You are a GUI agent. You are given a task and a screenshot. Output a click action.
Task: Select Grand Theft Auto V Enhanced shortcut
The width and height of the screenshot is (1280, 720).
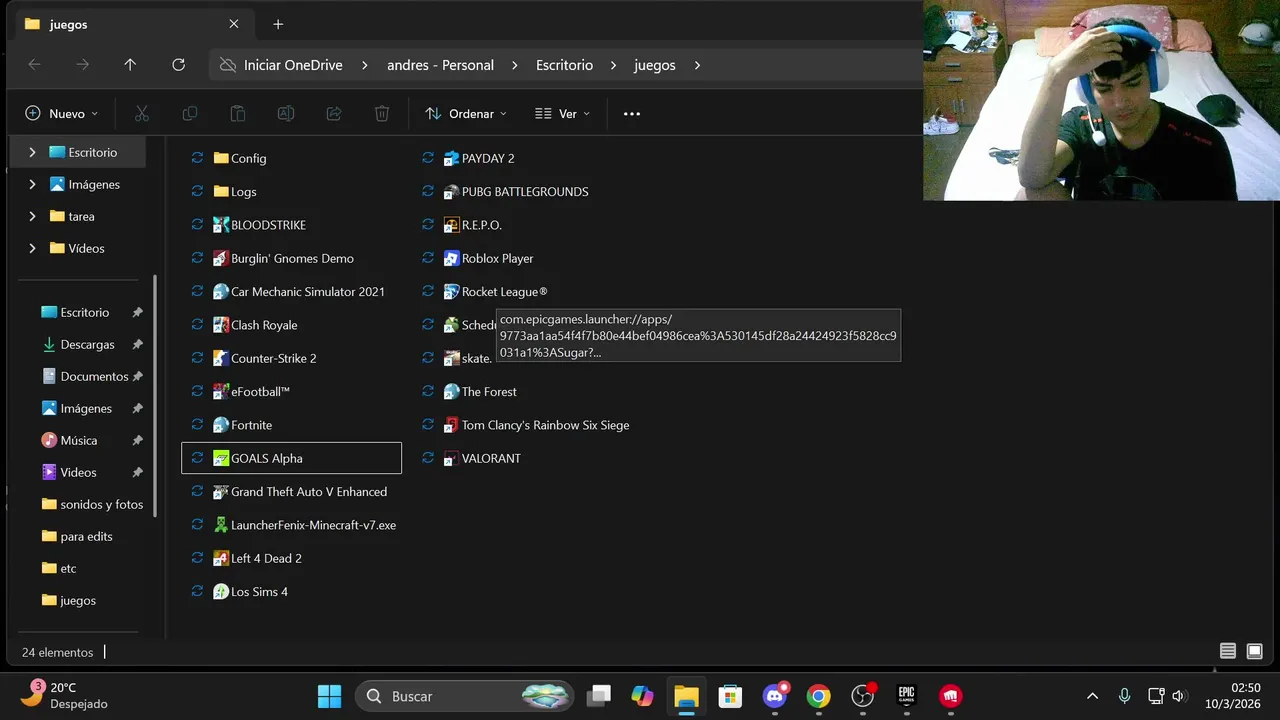300,492
